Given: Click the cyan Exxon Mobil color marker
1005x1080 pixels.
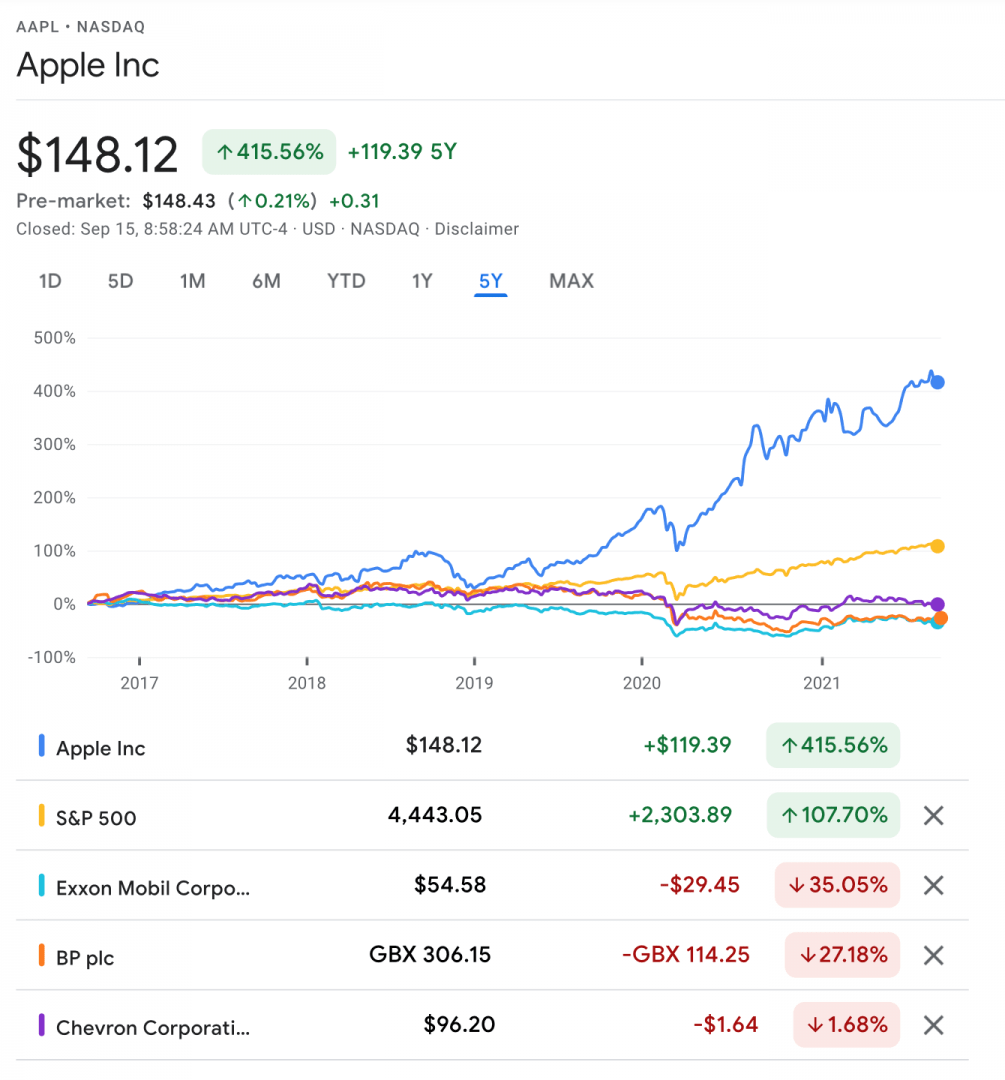Looking at the screenshot, I should point(41,885).
